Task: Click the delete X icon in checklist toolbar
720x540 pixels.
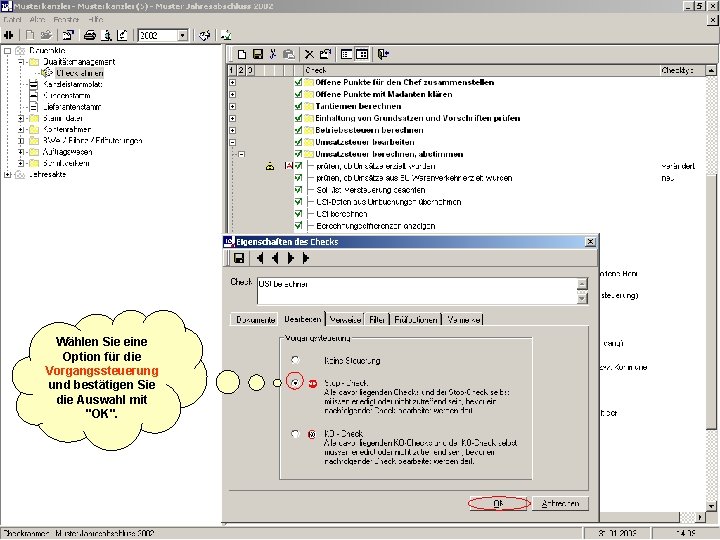Action: coord(309,54)
